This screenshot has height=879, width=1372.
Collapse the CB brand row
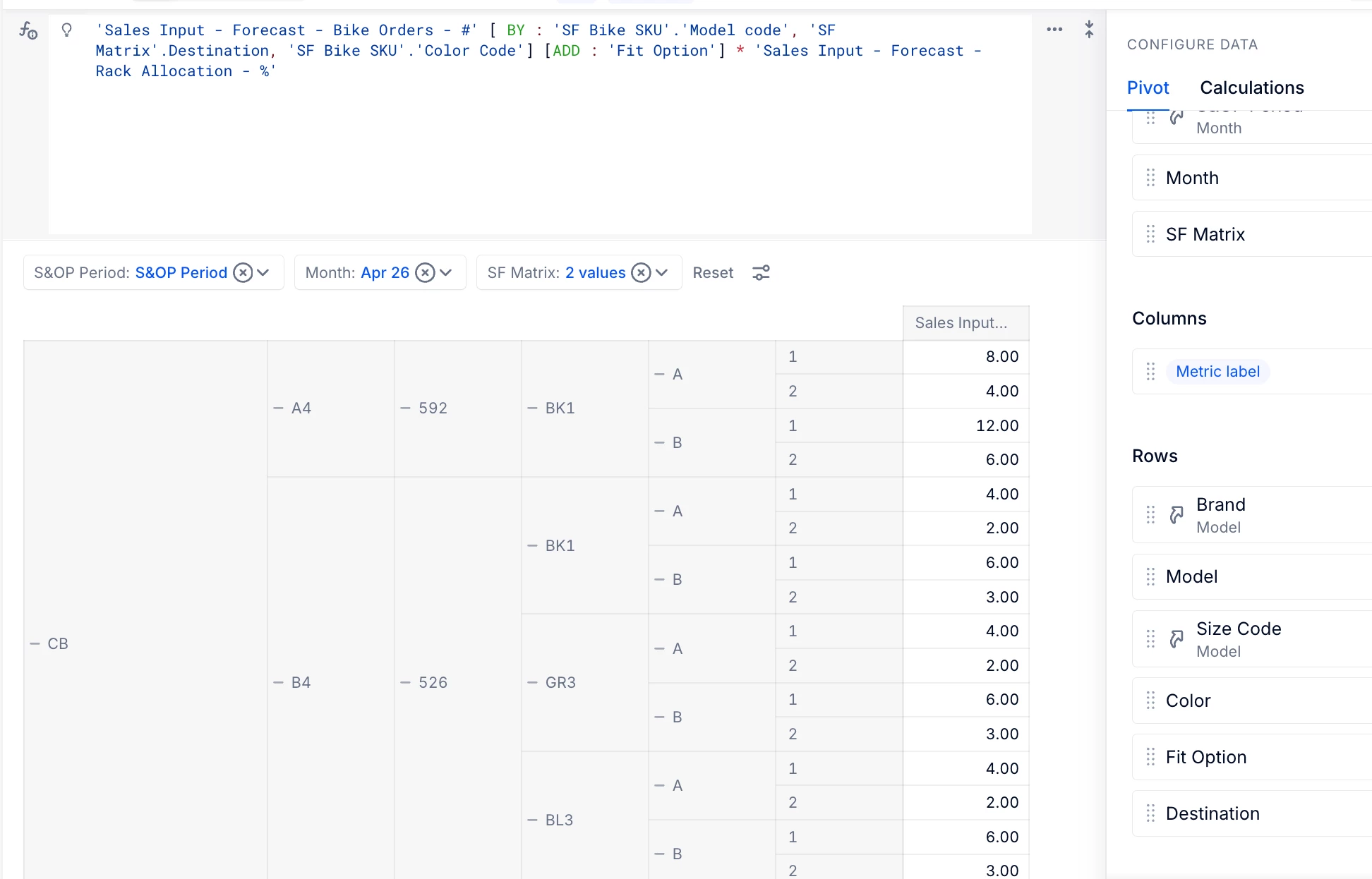click(35, 644)
